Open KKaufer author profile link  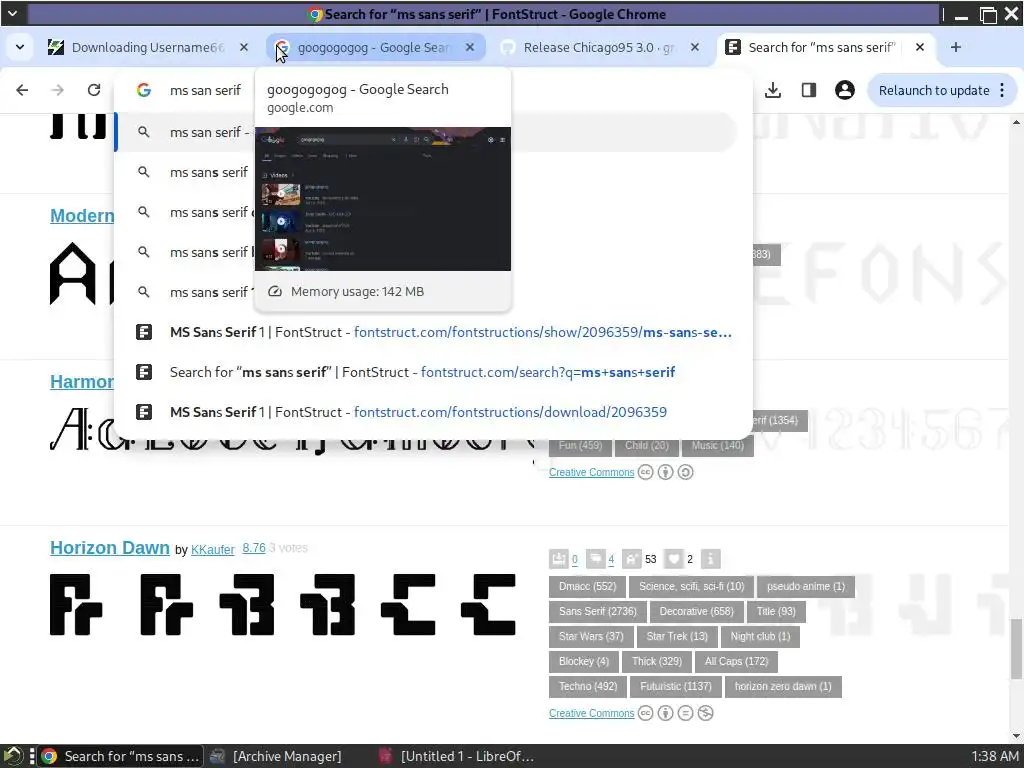[x=212, y=550]
